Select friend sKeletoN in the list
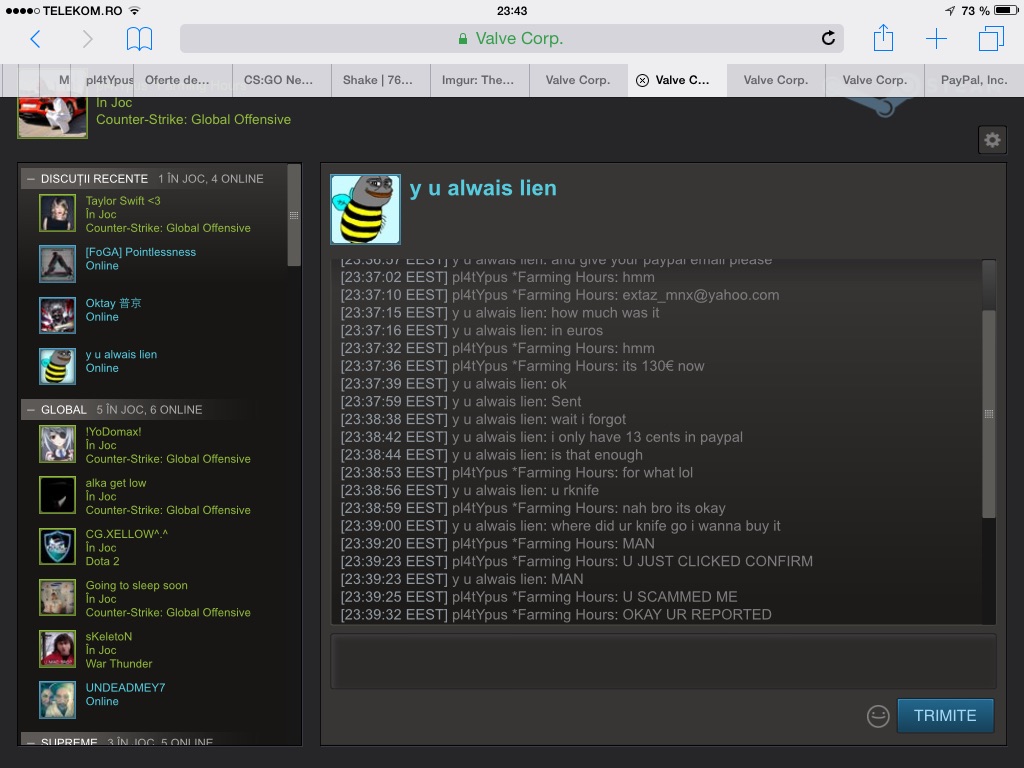Image resolution: width=1024 pixels, height=768 pixels. coord(108,637)
